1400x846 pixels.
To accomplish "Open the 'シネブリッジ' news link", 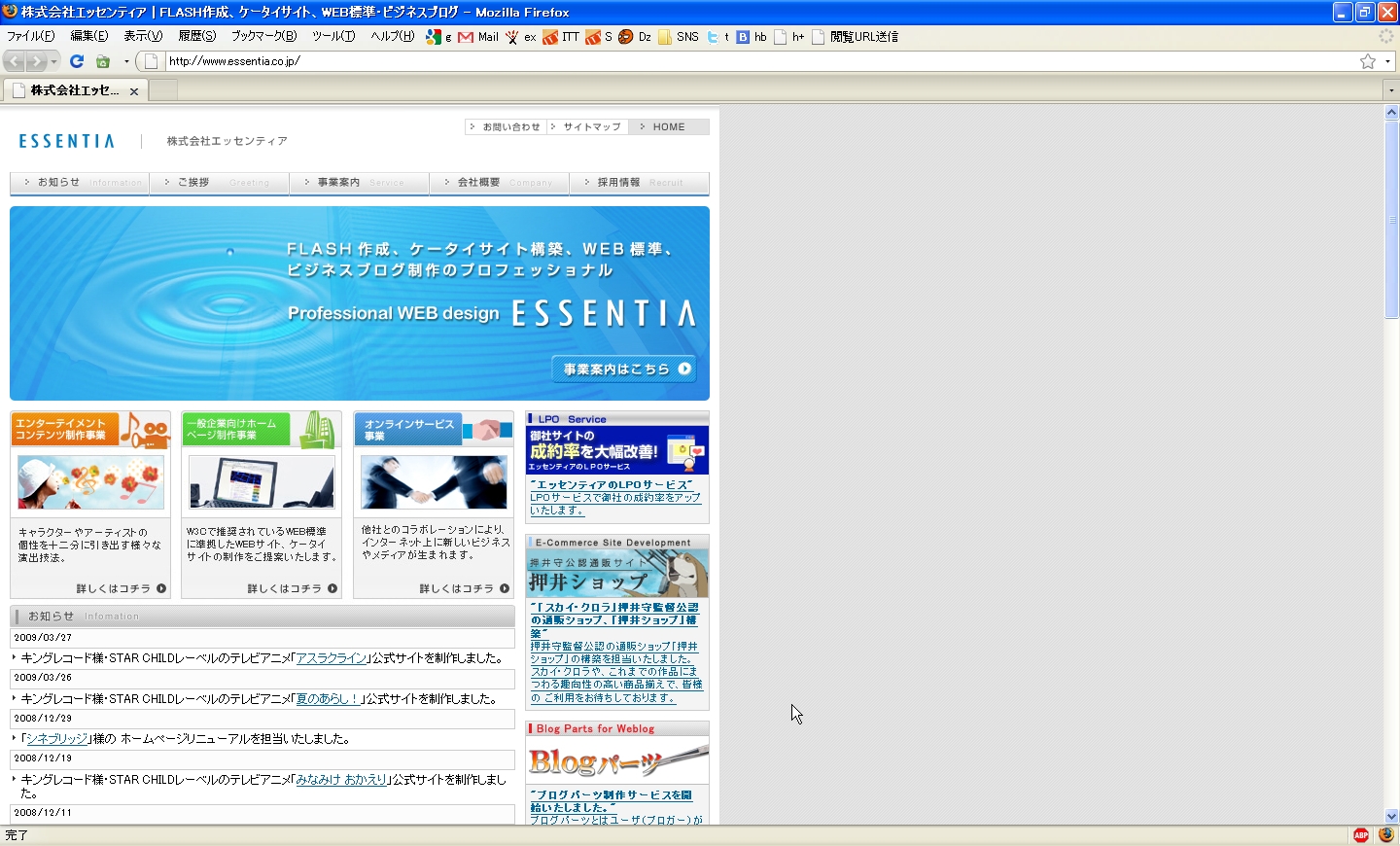I will click(x=56, y=739).
